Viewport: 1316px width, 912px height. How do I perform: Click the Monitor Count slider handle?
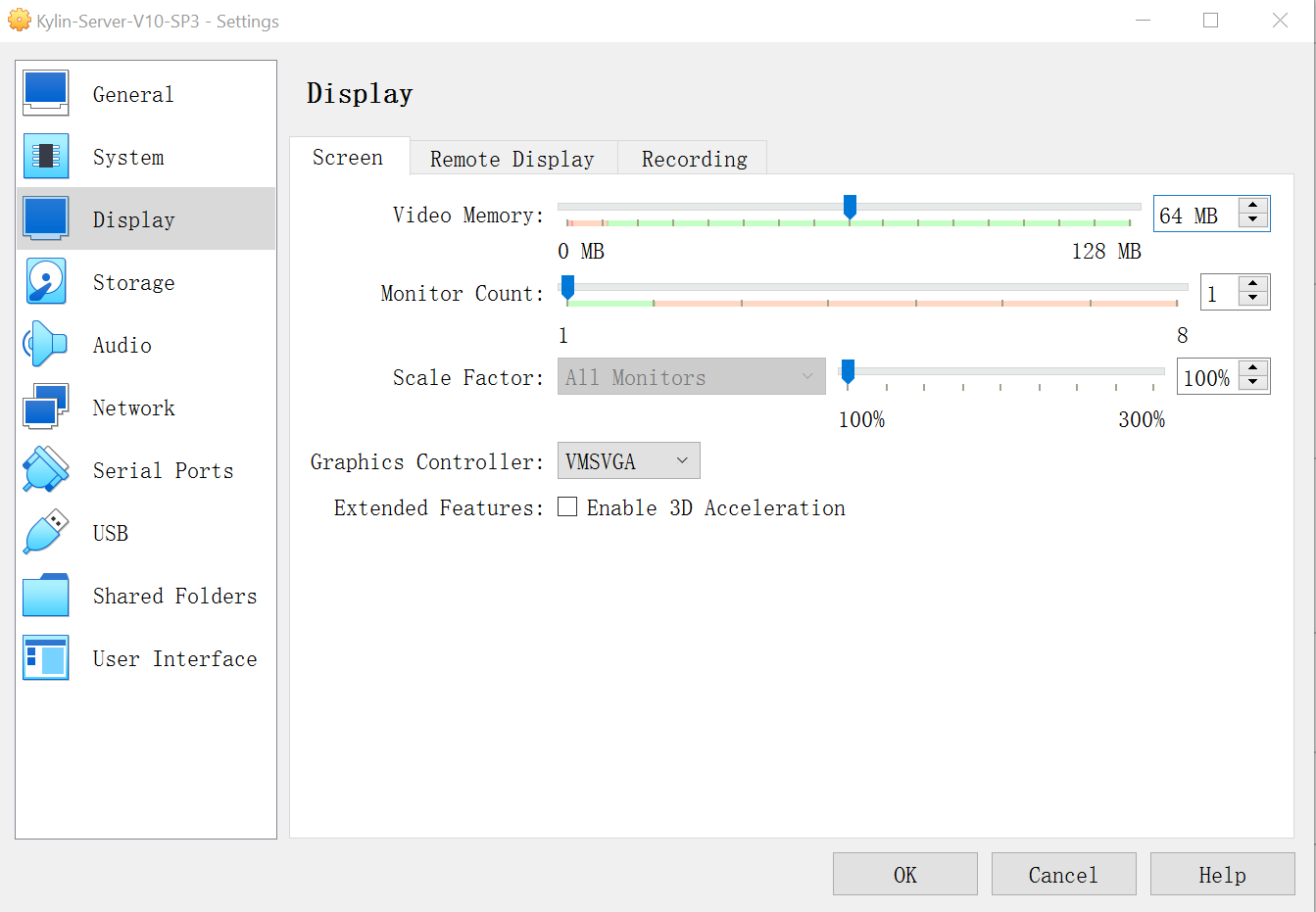[x=567, y=288]
